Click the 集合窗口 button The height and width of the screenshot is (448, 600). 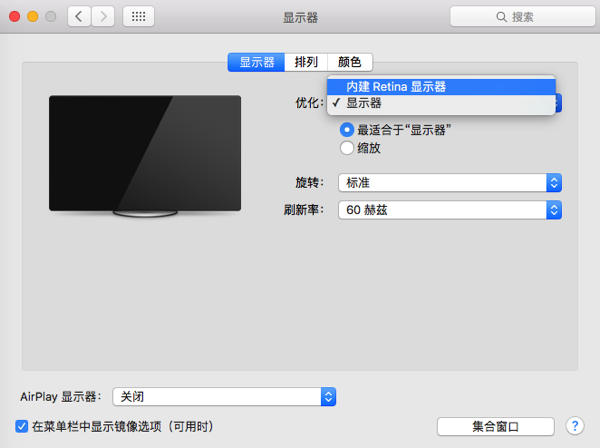(496, 426)
